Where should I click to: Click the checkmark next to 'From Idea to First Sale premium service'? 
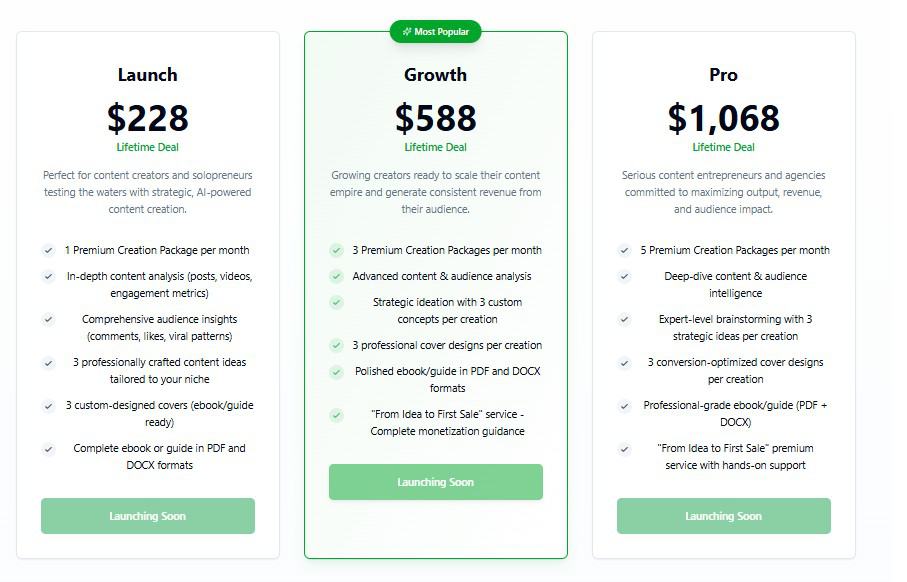[623, 451]
